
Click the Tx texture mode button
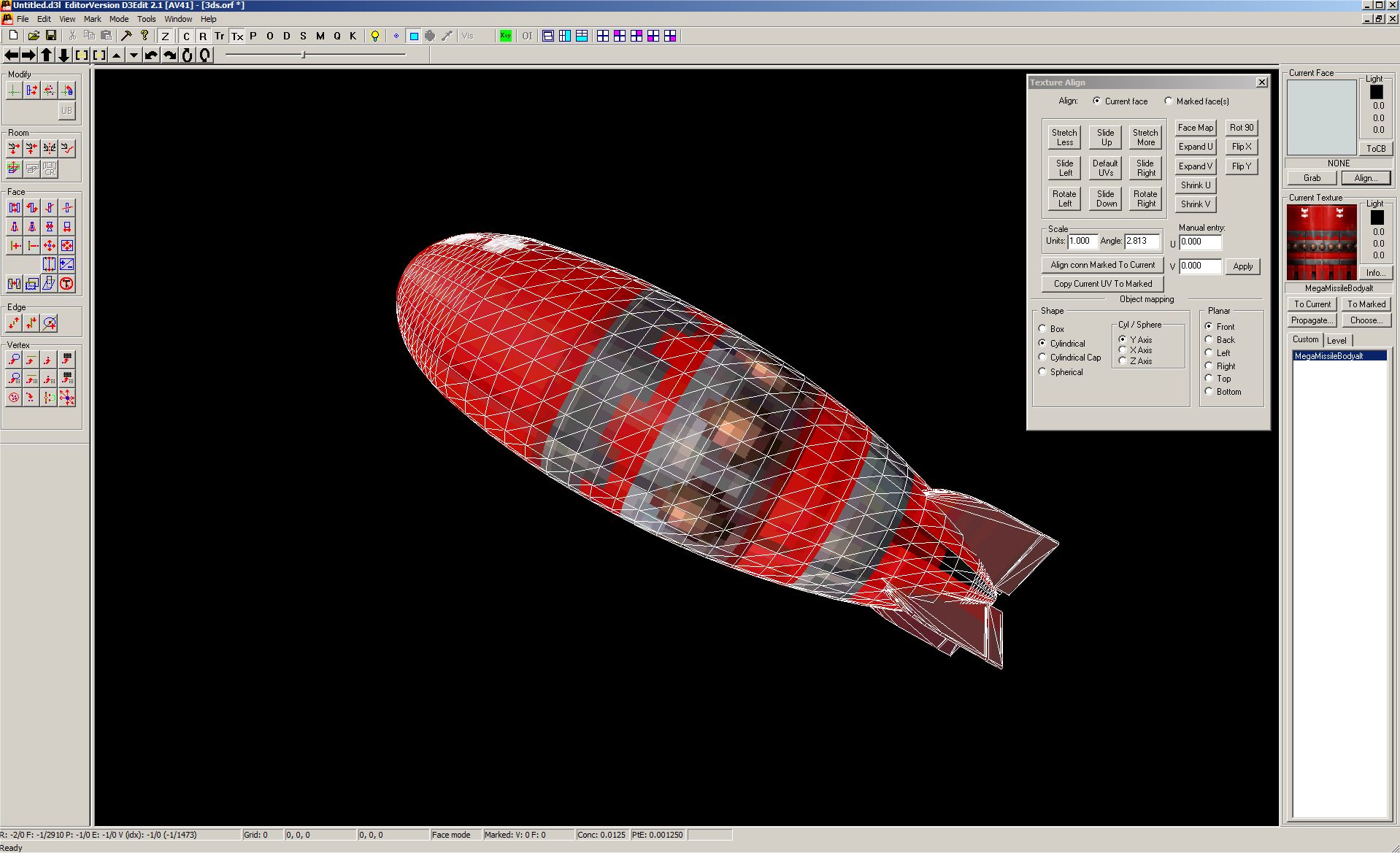[237, 36]
